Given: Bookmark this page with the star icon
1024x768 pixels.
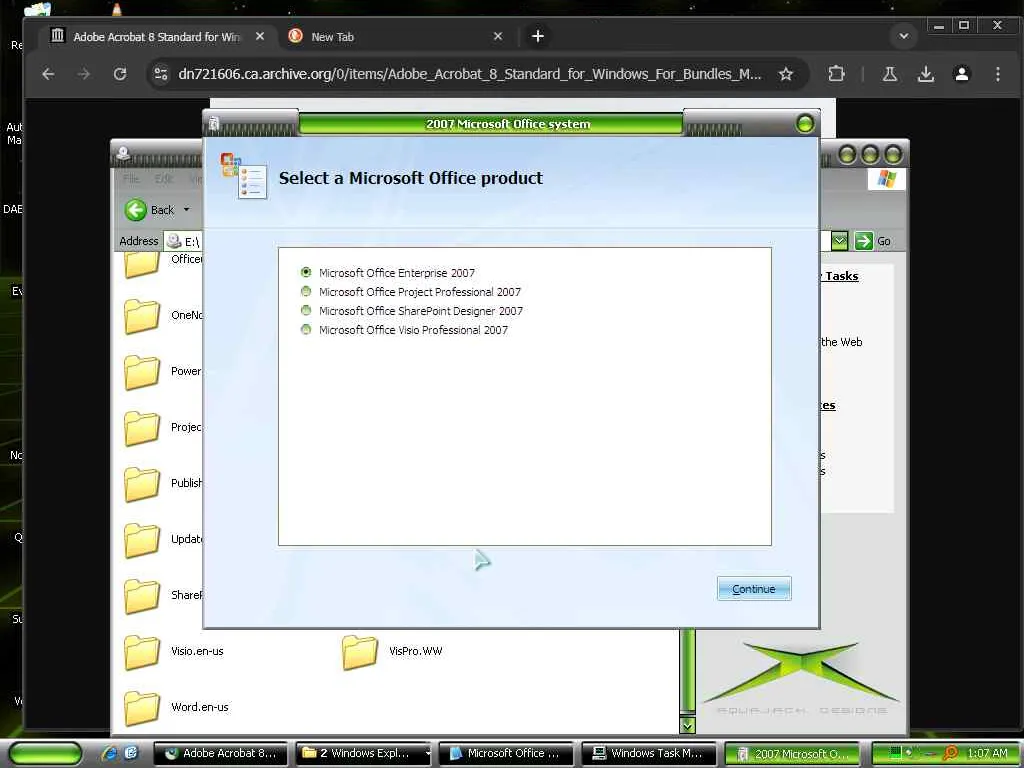Looking at the screenshot, I should click(786, 74).
